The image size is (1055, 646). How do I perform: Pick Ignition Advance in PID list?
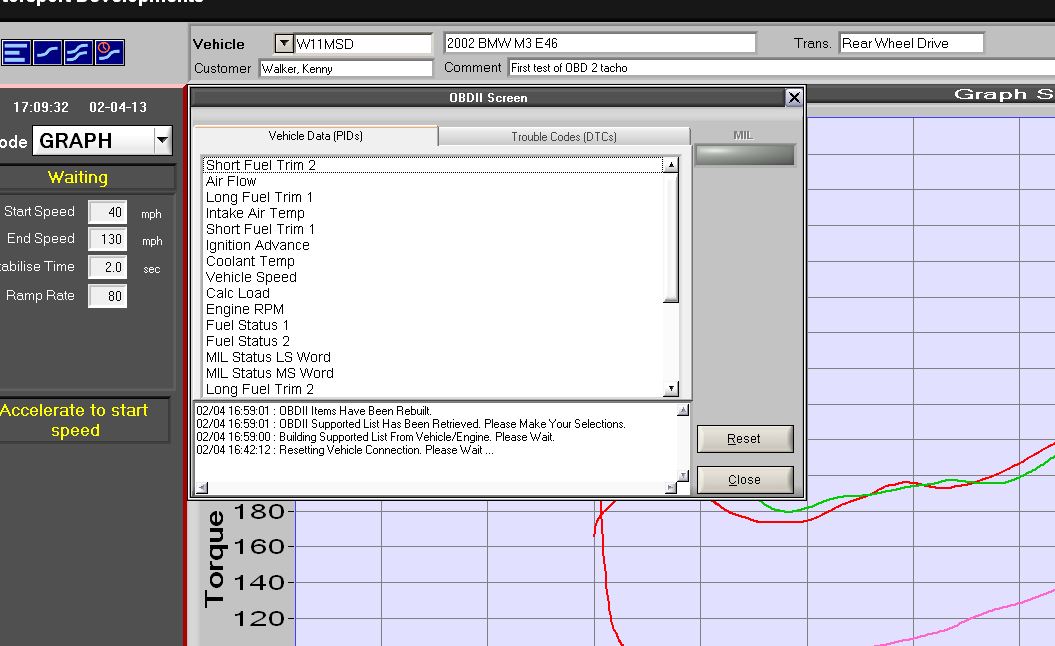[257, 245]
